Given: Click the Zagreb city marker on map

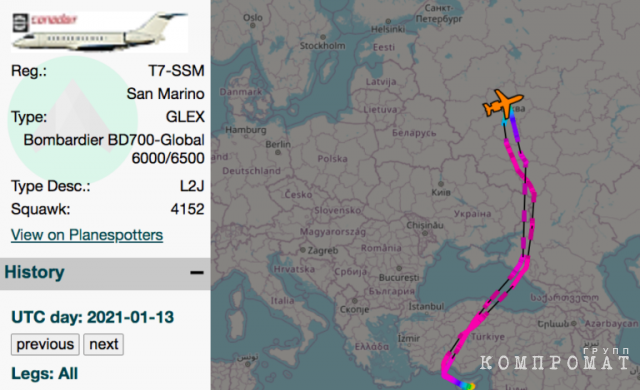Looking at the screenshot, I should (x=302, y=250).
